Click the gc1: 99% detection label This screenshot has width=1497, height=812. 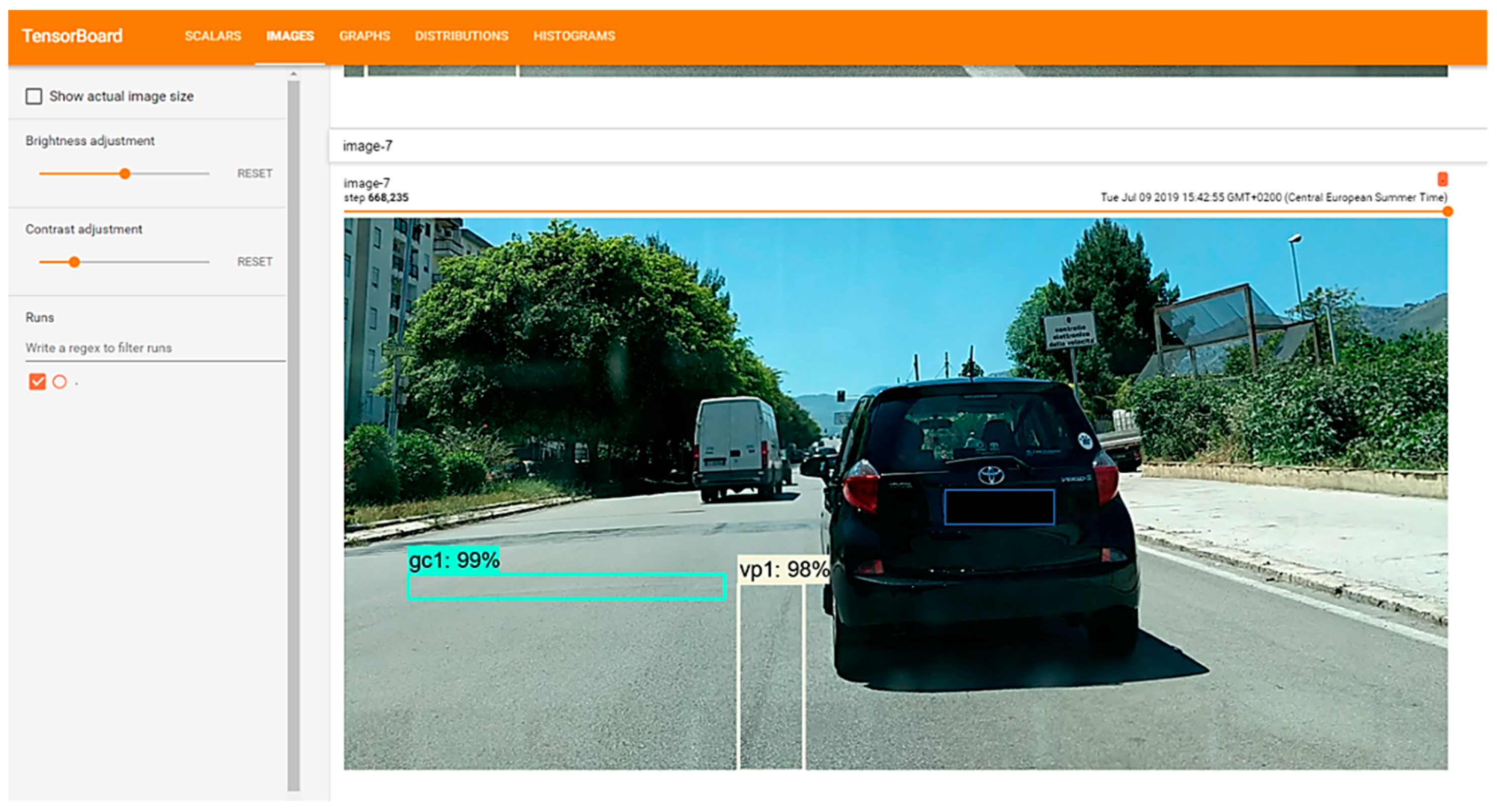453,560
